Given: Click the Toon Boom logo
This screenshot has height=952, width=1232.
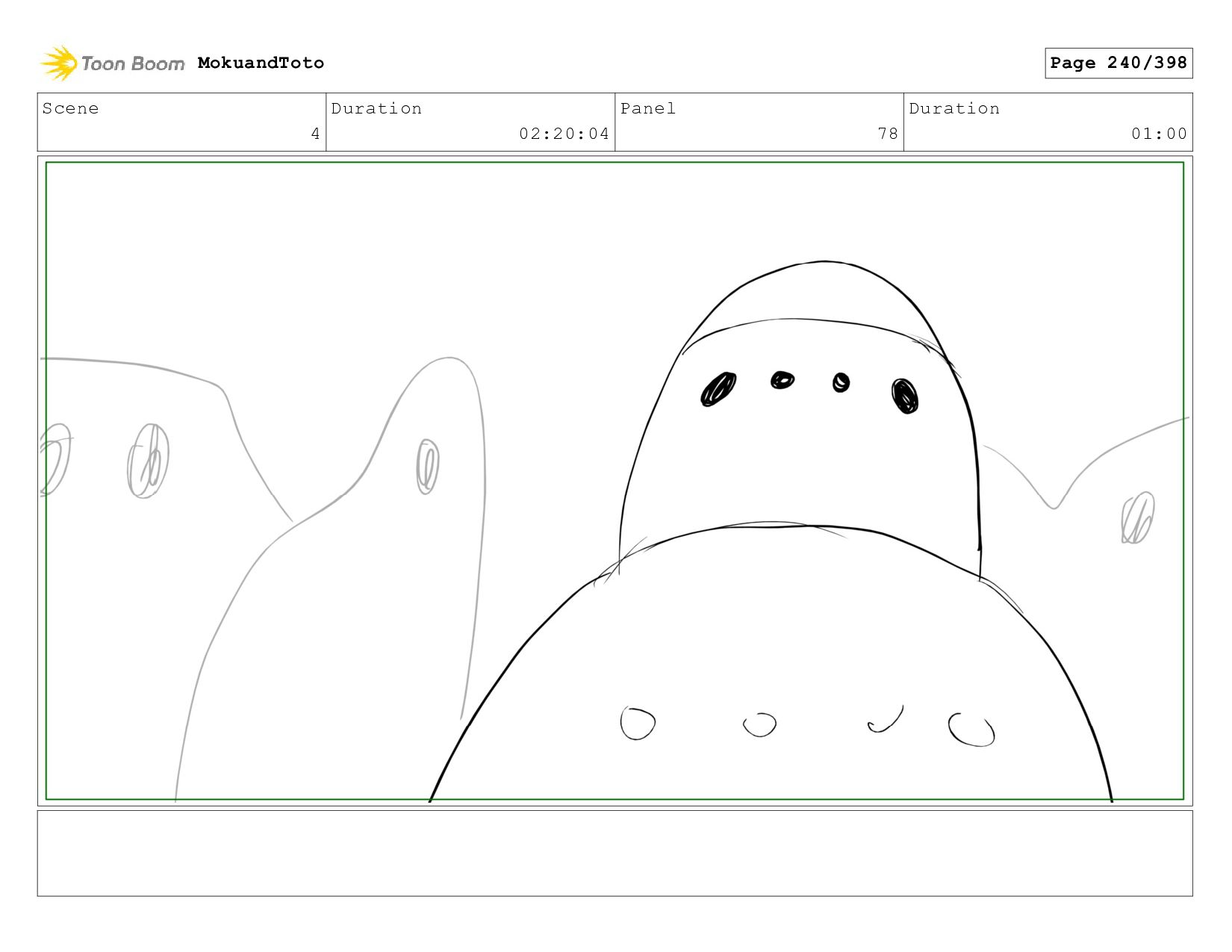Looking at the screenshot, I should [112, 63].
